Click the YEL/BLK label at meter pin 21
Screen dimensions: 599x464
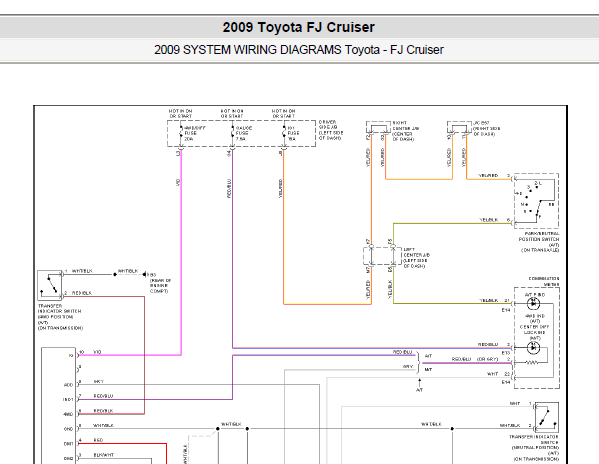pos(489,301)
